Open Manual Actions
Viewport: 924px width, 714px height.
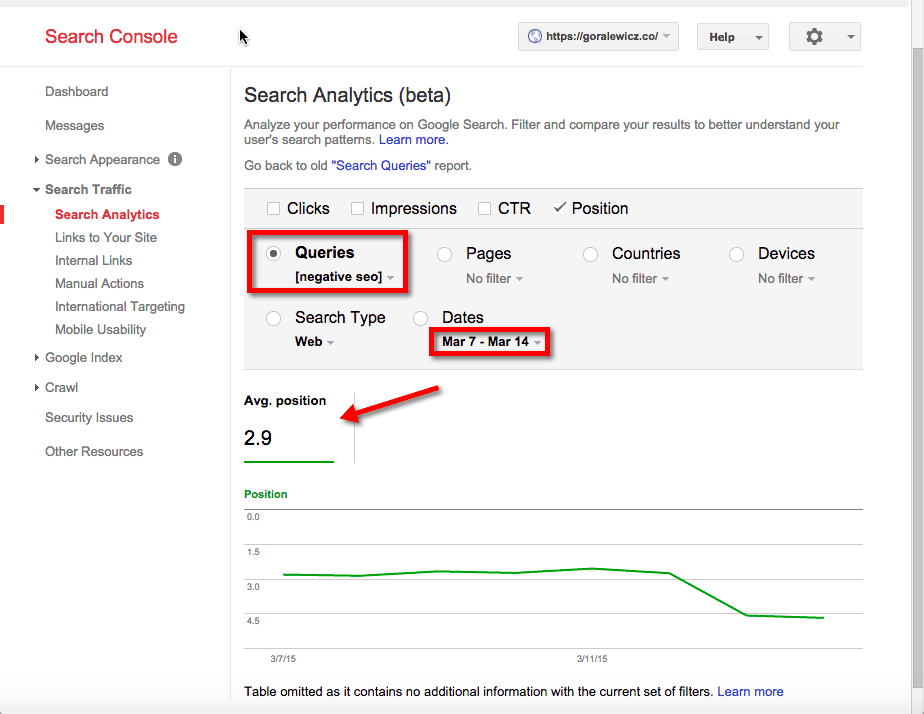pyautogui.click(x=99, y=283)
